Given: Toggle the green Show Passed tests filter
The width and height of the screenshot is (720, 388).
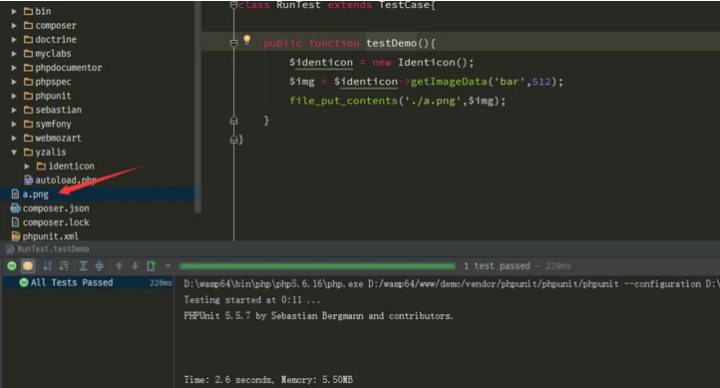Looking at the screenshot, I should (x=12, y=266).
